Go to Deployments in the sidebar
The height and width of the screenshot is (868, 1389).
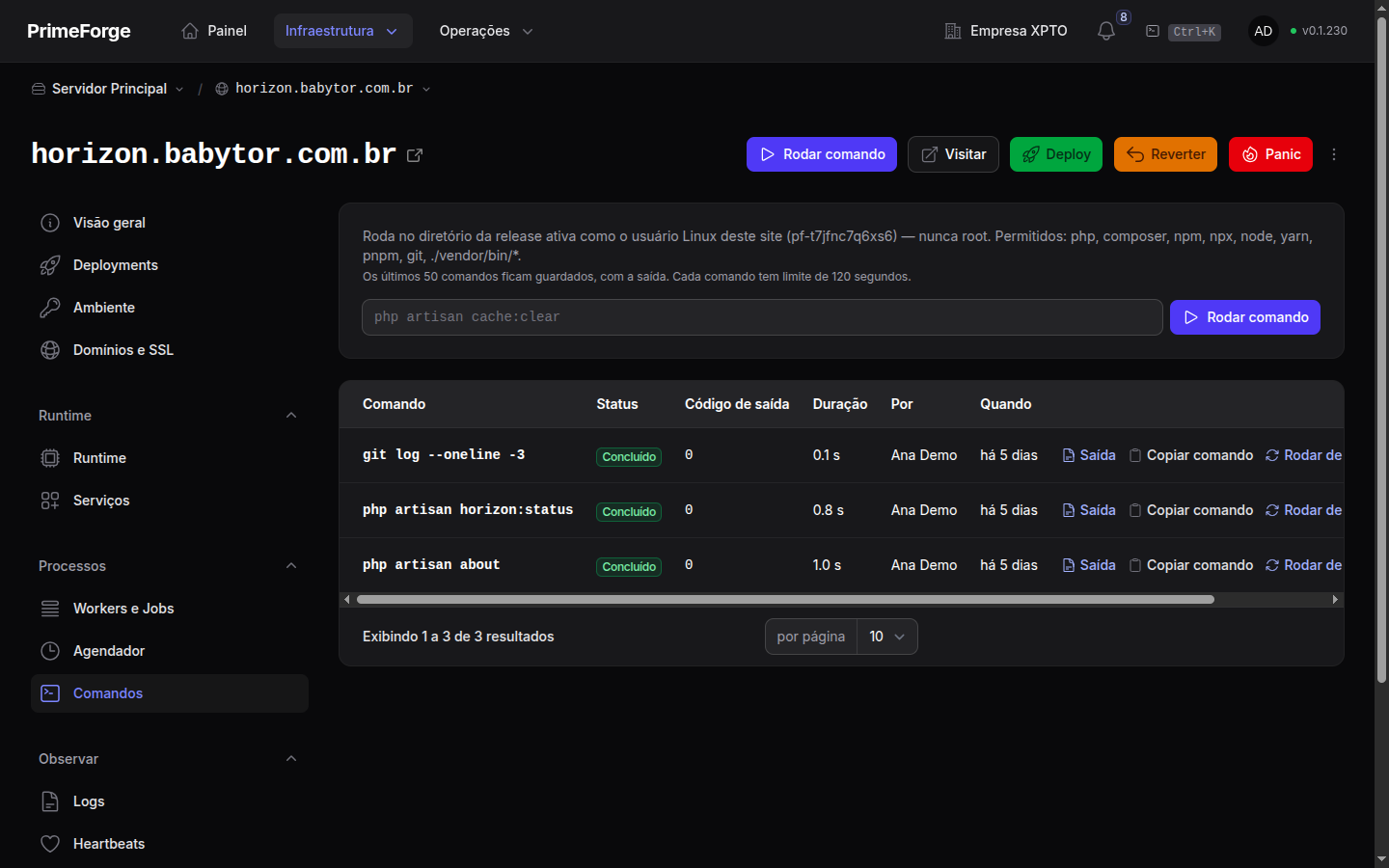click(x=170, y=265)
